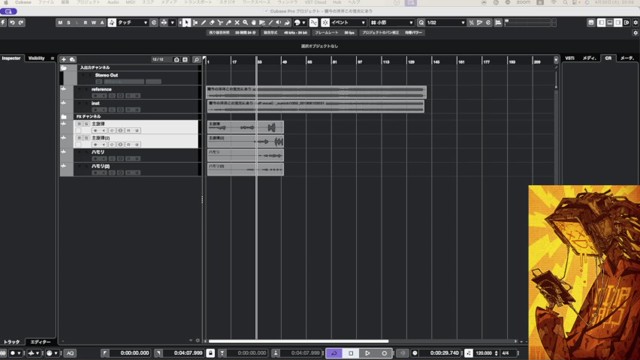640x360 pixels.
Task: Click the Add Track plus button
Action: tap(64, 60)
